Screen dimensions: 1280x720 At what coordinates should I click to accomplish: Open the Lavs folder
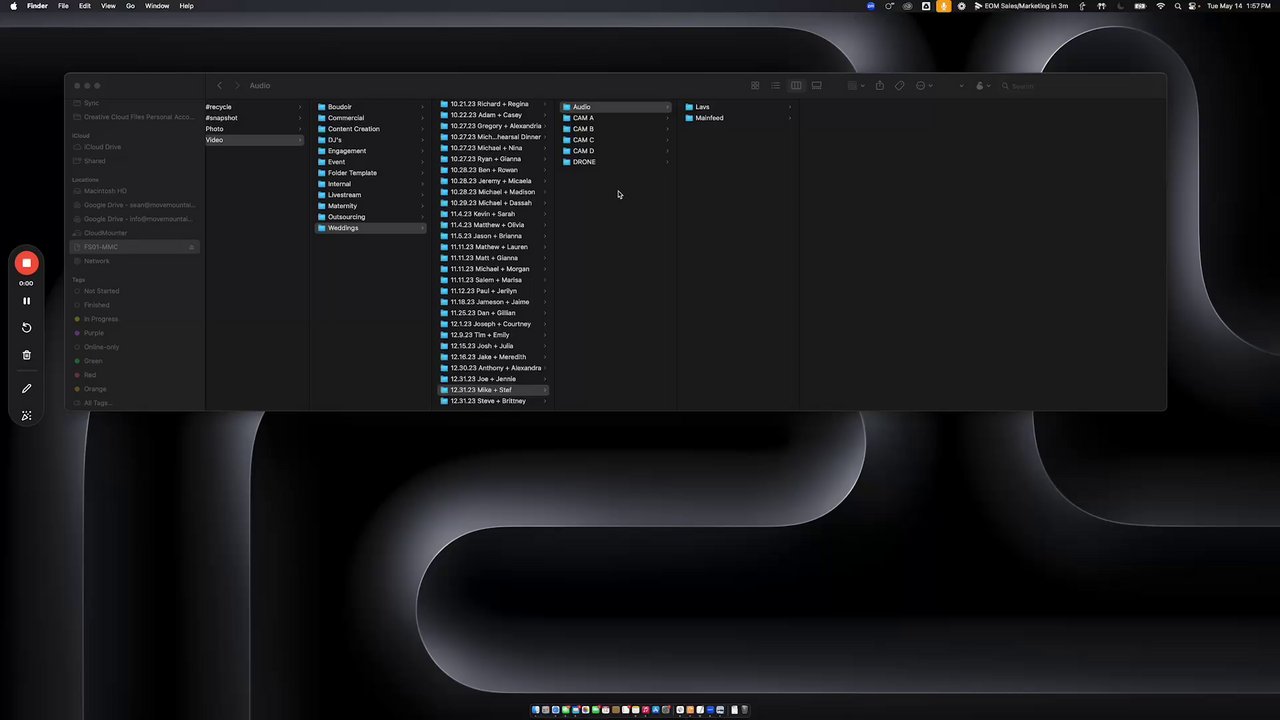738,107
